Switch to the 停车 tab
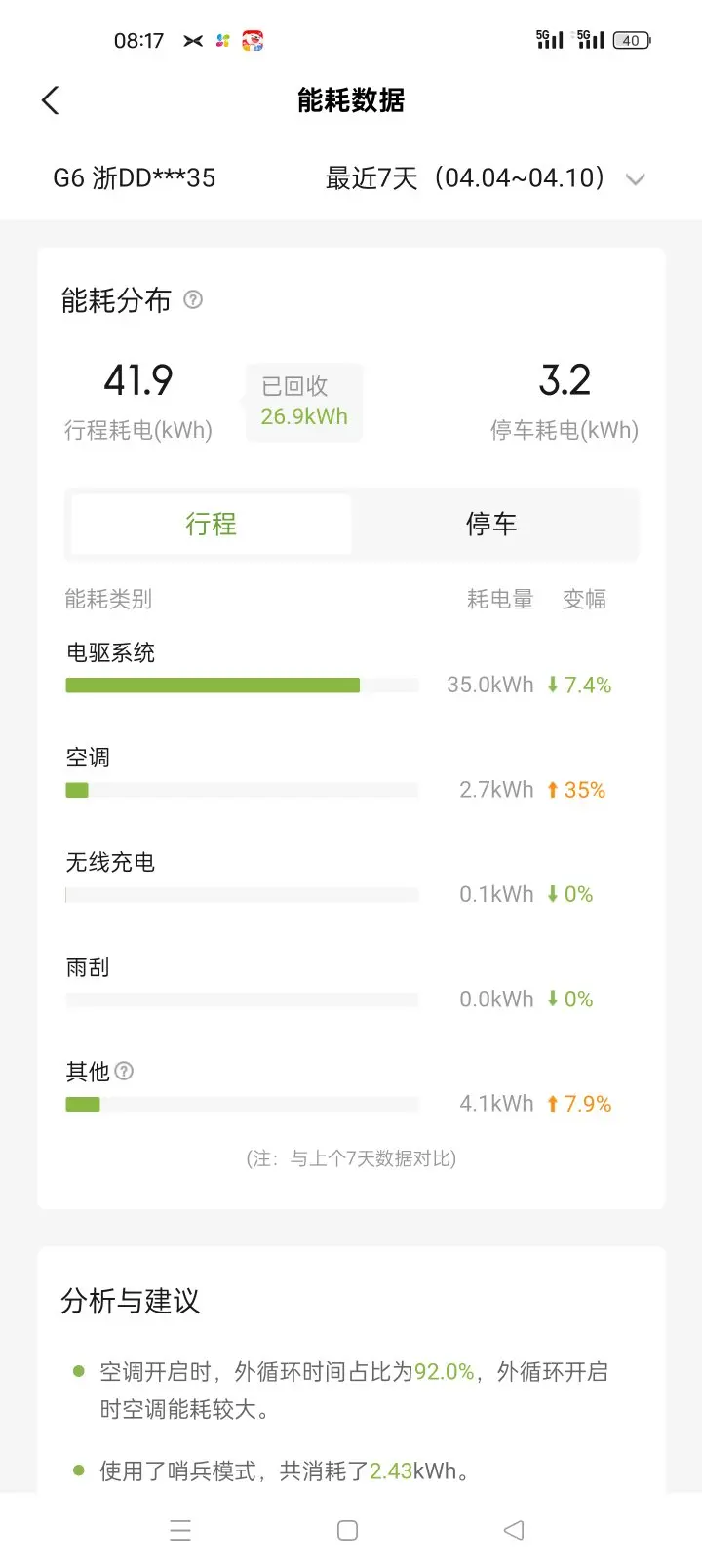This screenshot has height=1568, width=702. pos(490,525)
